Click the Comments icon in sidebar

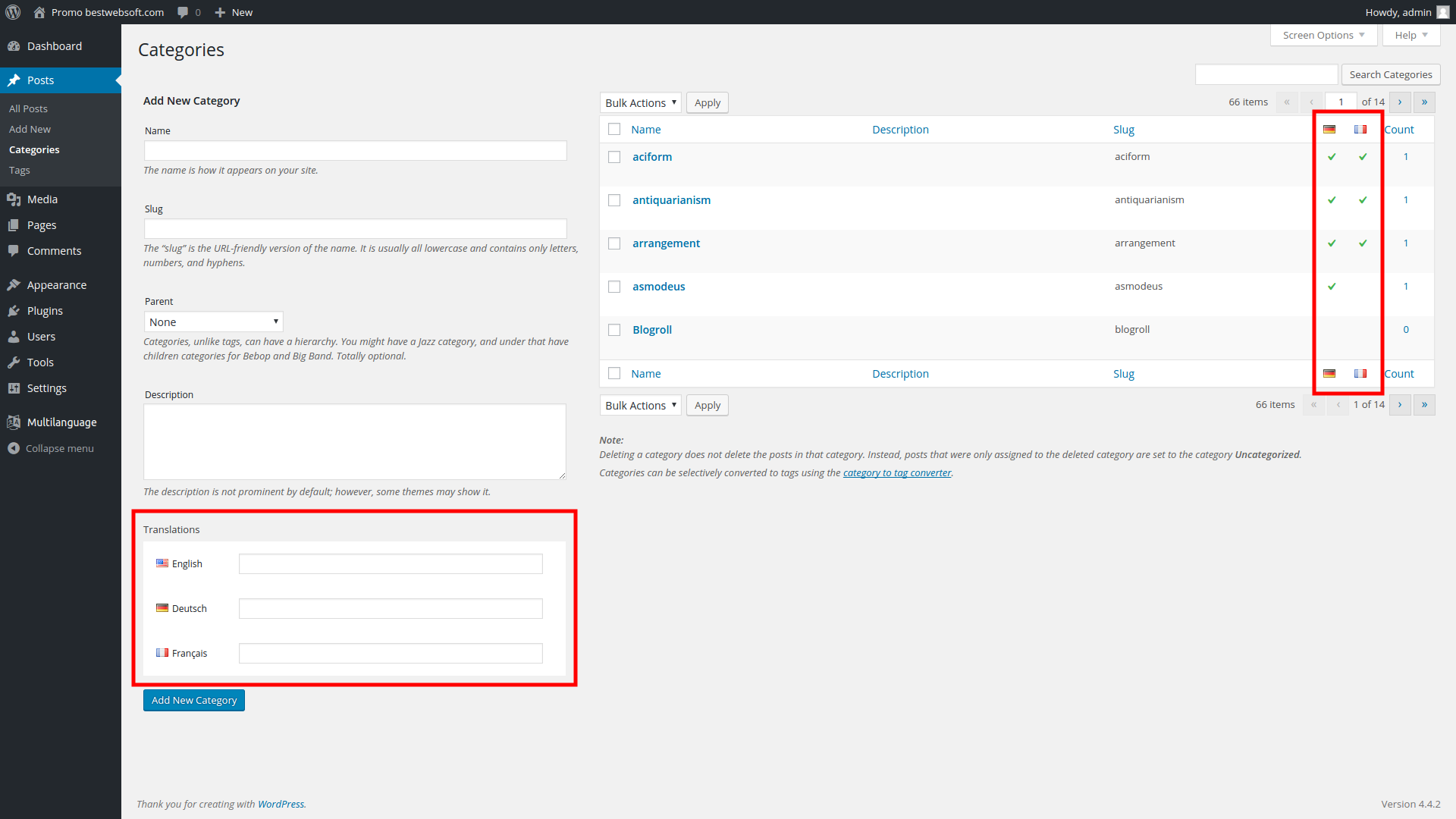pos(14,251)
